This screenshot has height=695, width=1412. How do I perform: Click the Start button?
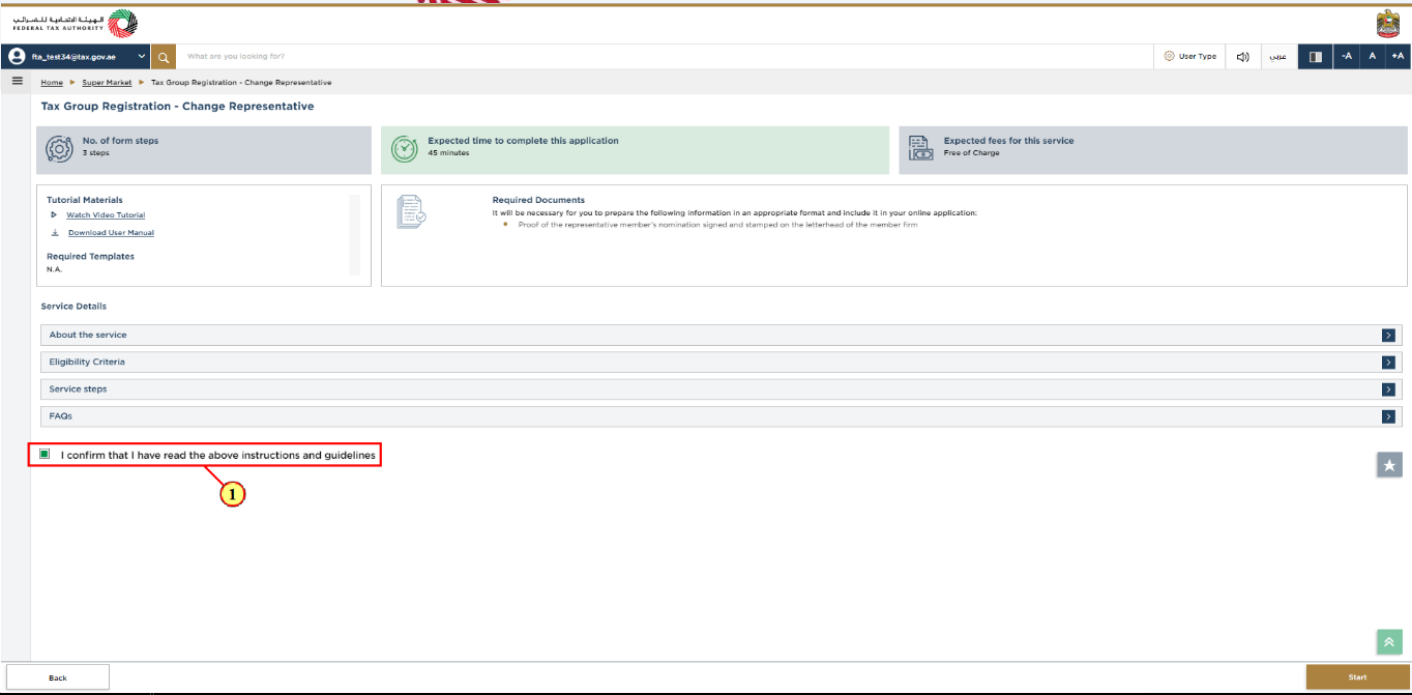click(1357, 678)
